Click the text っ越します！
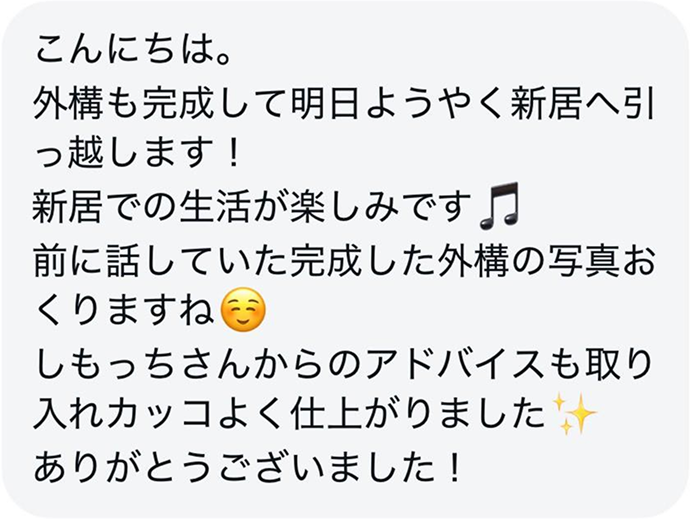 coord(138,155)
